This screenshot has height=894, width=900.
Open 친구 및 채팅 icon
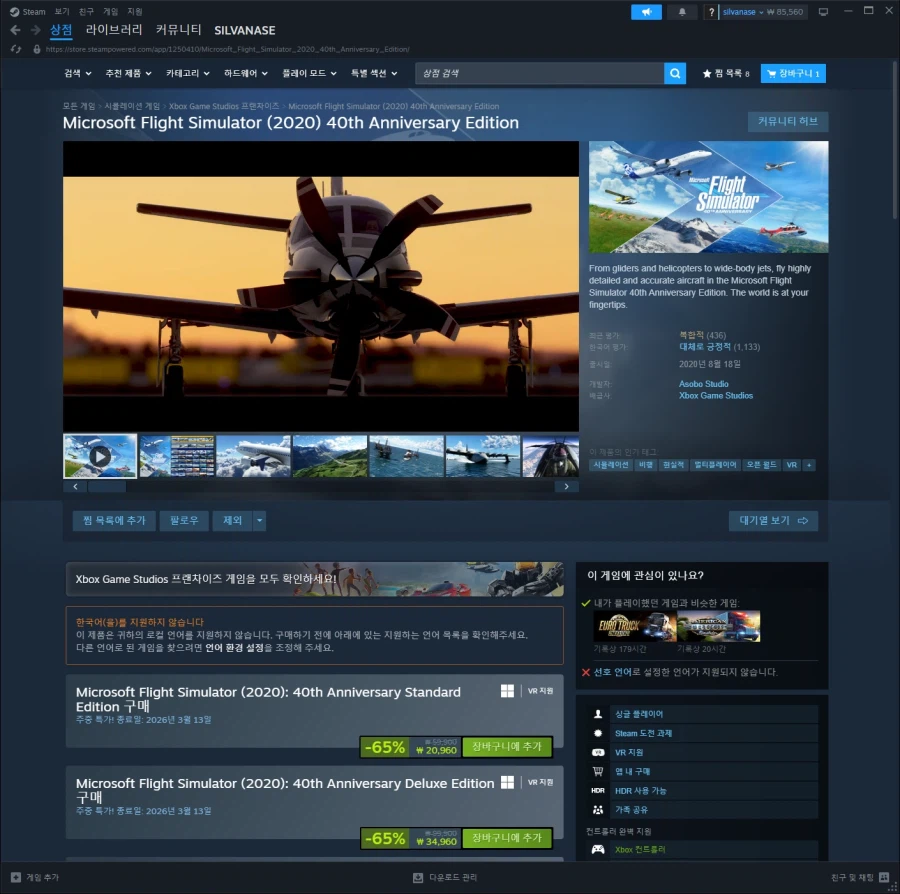884,877
